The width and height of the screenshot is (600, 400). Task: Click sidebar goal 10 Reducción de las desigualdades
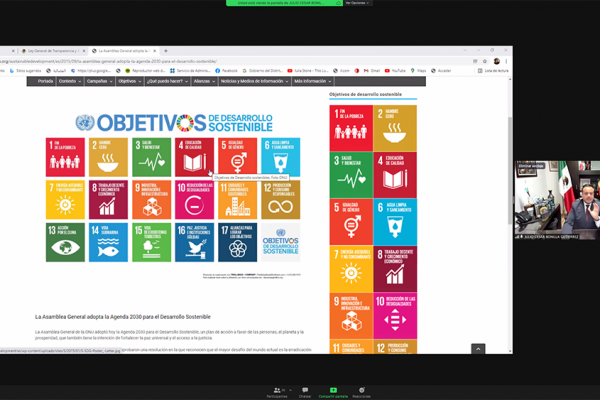coord(395,316)
